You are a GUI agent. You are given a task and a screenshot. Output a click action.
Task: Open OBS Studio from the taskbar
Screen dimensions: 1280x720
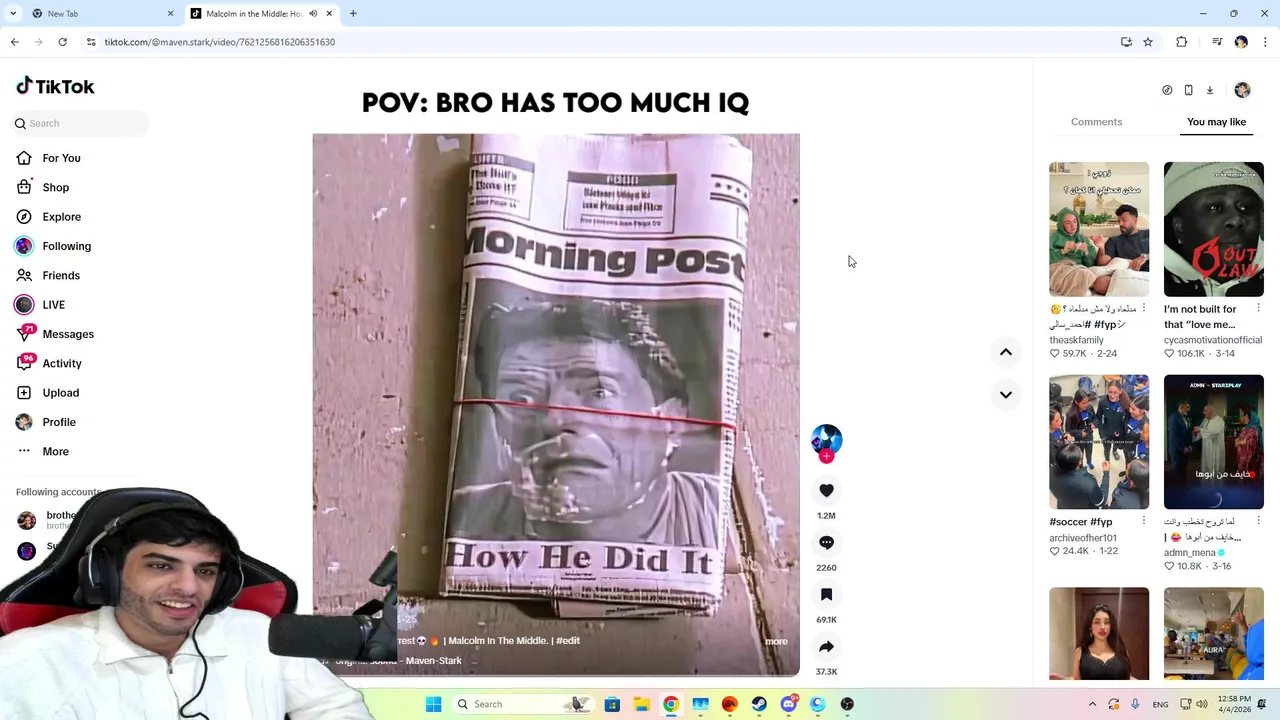click(x=847, y=704)
